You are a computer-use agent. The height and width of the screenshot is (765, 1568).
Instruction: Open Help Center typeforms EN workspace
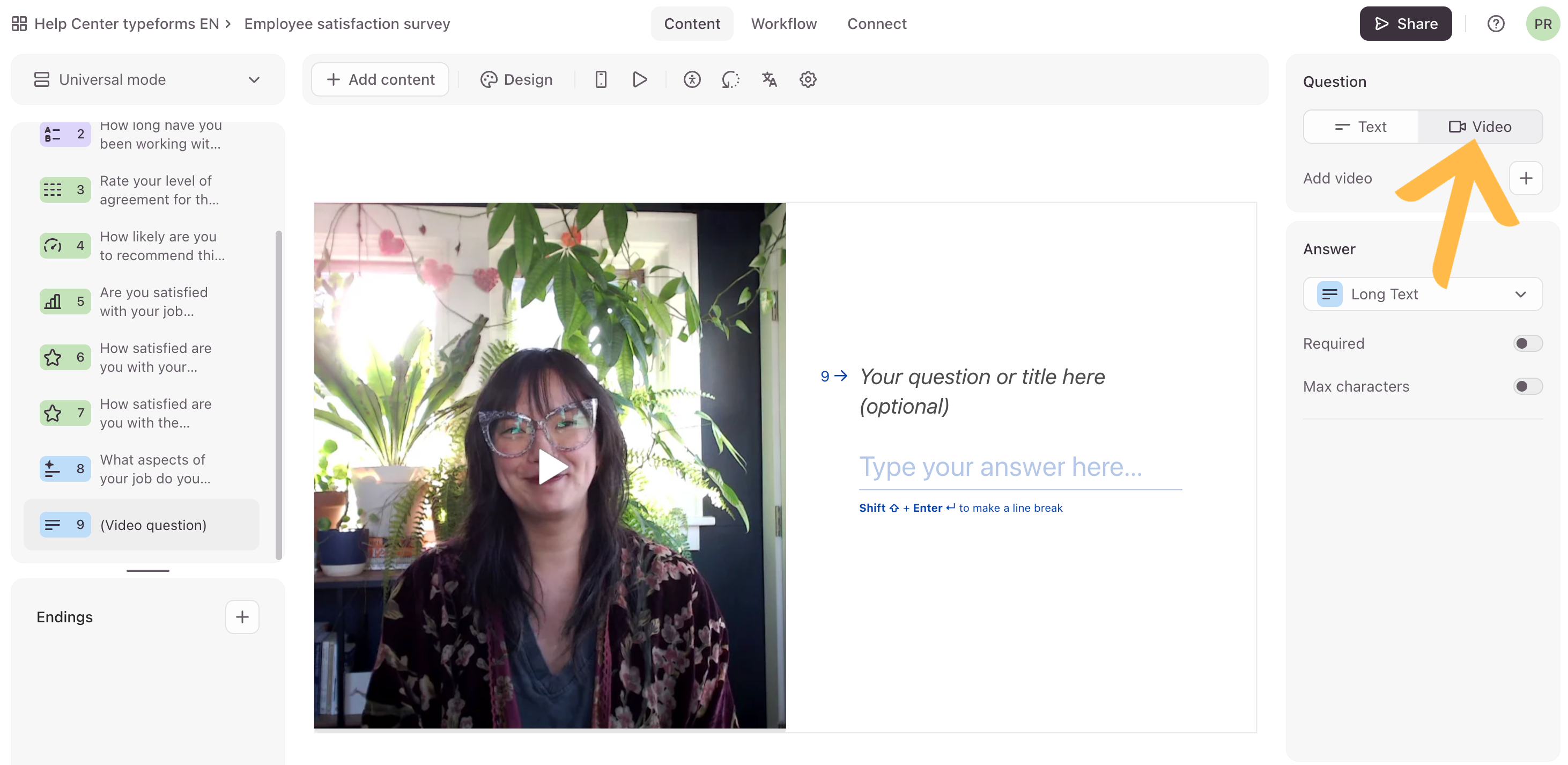pos(127,24)
